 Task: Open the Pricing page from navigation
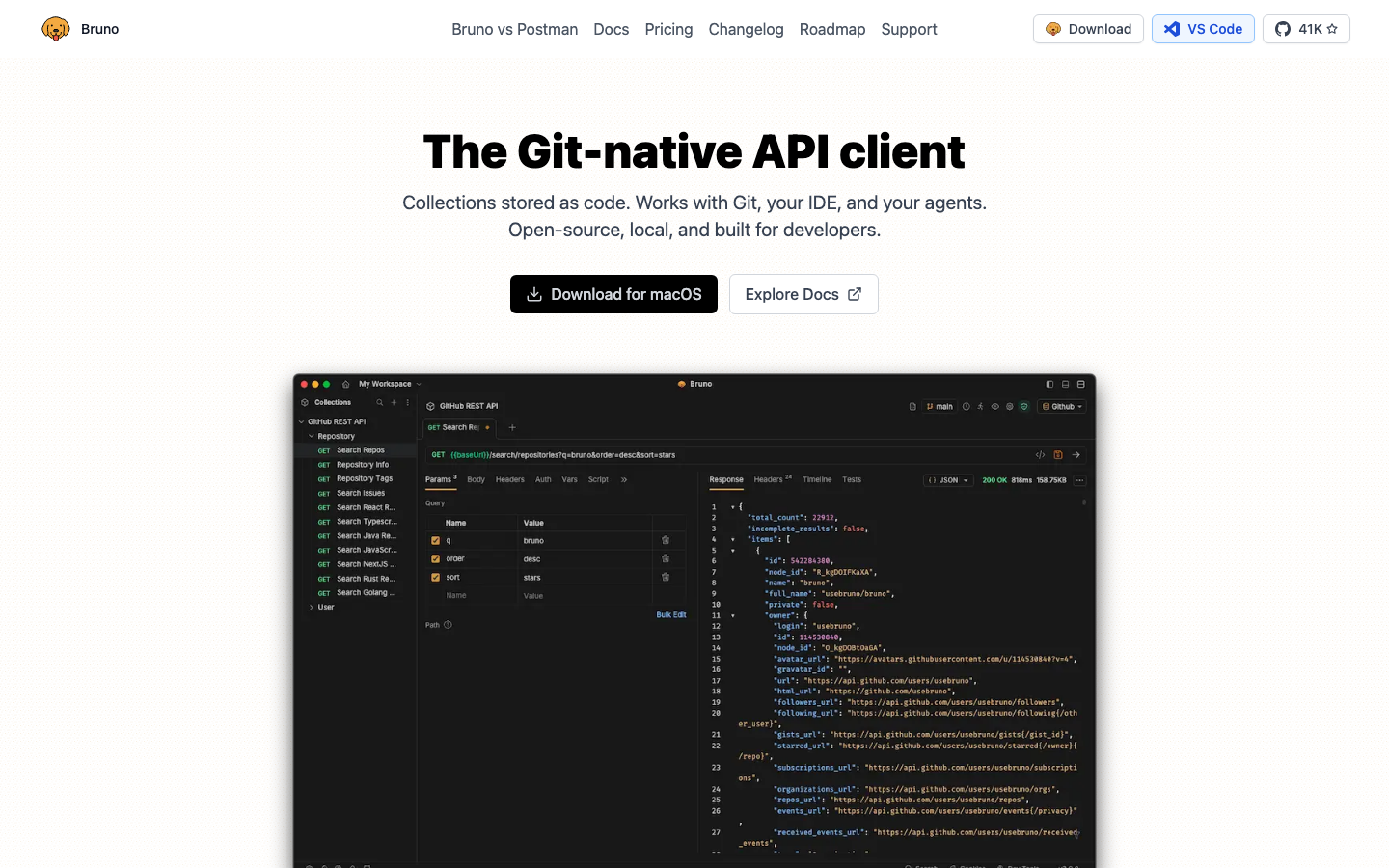(668, 29)
